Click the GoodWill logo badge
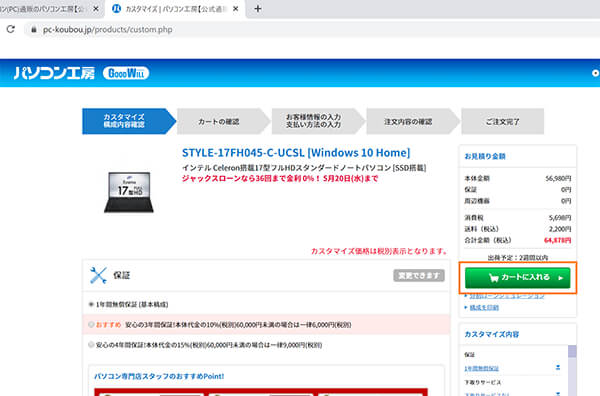The width and height of the screenshot is (600, 396). point(126,73)
